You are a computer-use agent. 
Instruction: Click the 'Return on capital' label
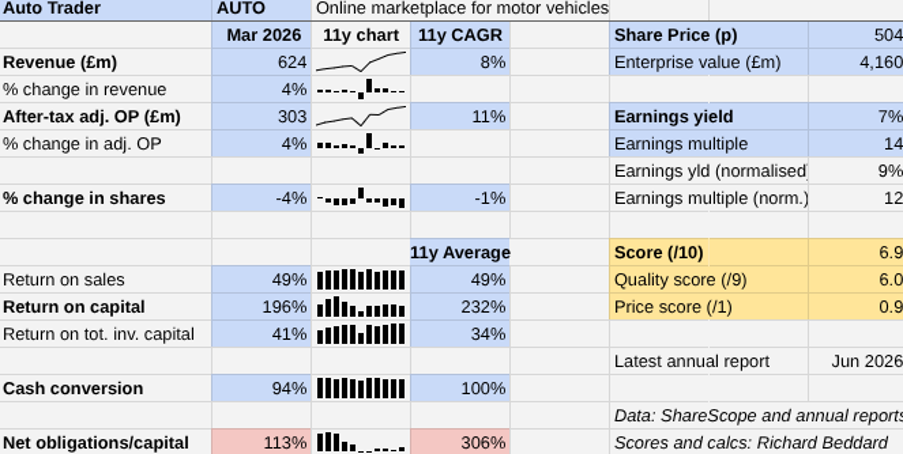click(x=74, y=307)
